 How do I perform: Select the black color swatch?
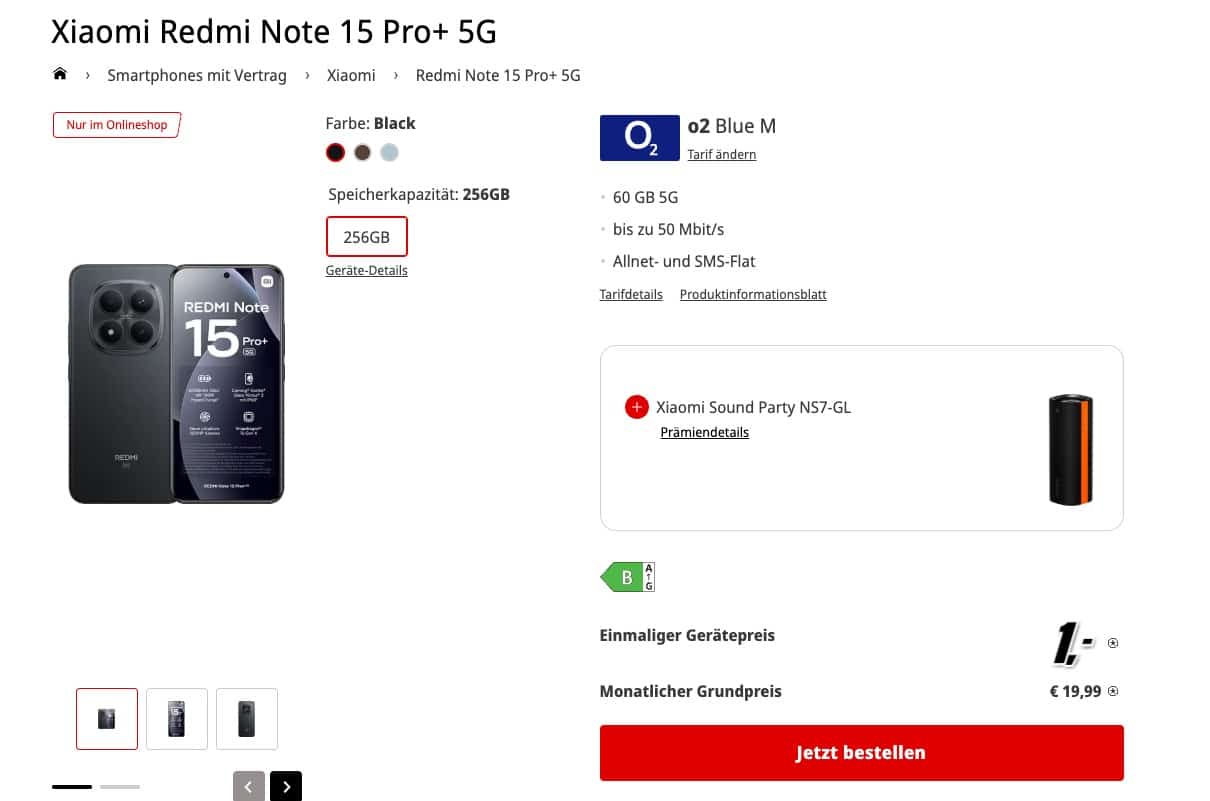(335, 152)
